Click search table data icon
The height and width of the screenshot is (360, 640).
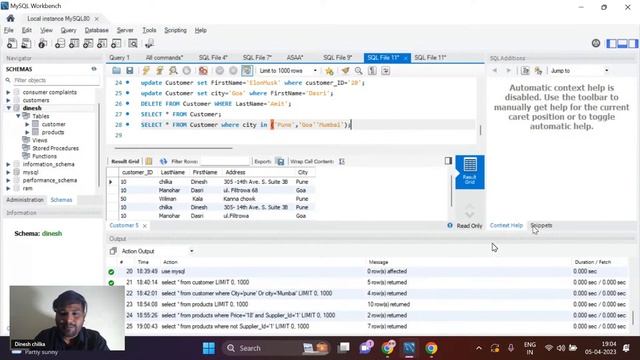[x=133, y=43]
